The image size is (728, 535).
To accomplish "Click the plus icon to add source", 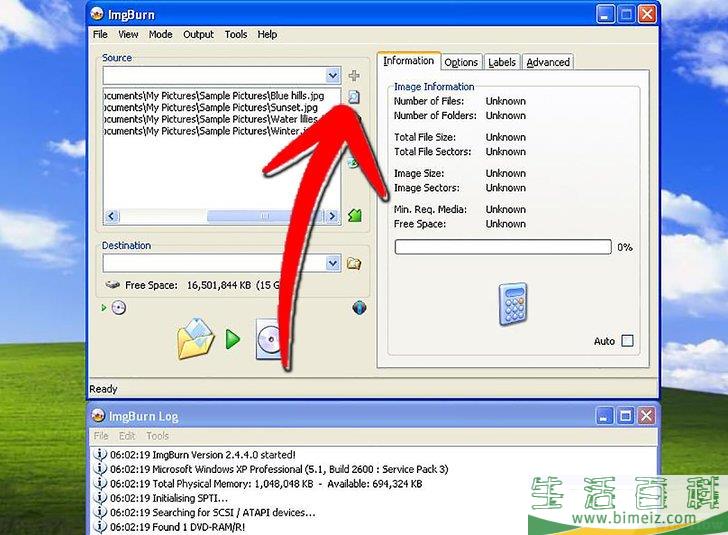I will (x=354, y=75).
